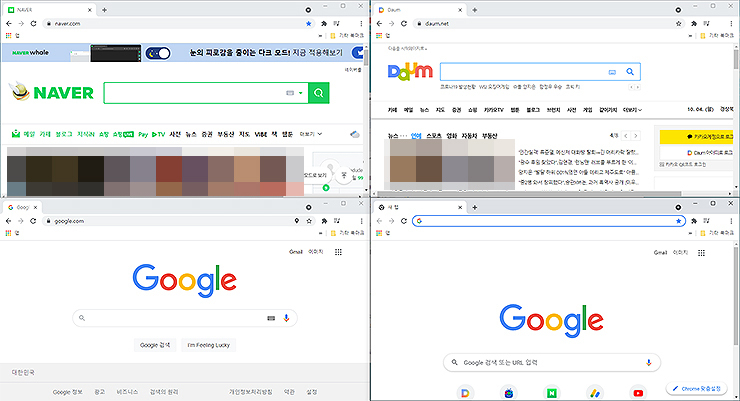Open the Naver shortcut on new tab page
The height and width of the screenshot is (401, 740).
(x=552, y=393)
